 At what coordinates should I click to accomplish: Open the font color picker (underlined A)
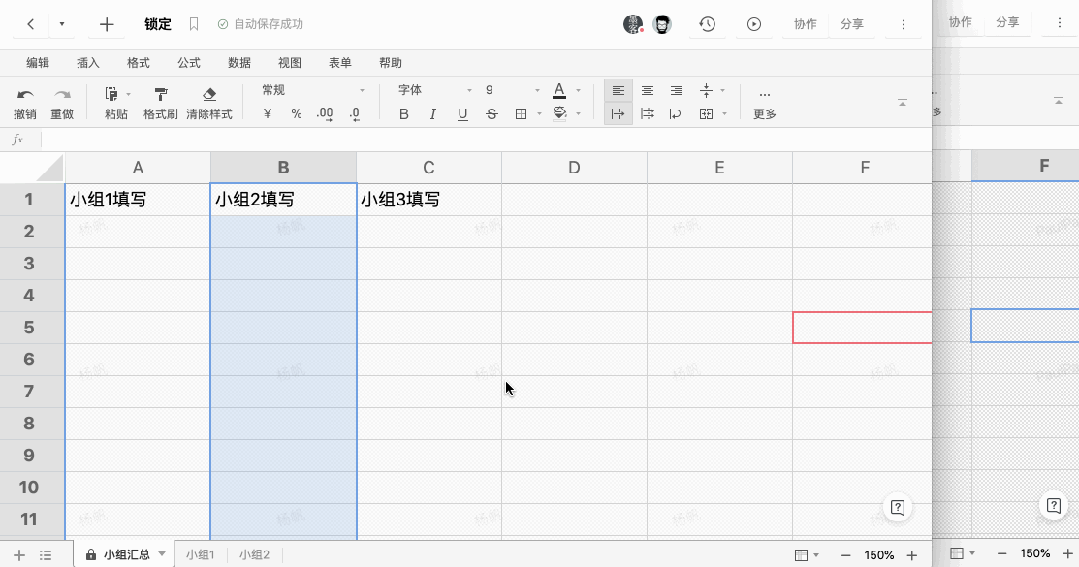tap(559, 90)
